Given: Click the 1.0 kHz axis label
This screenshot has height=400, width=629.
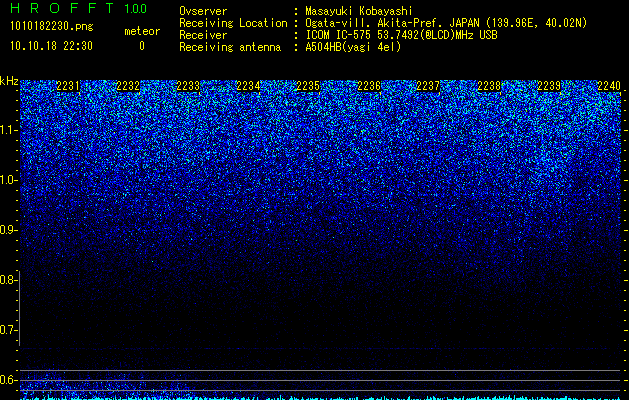Looking at the screenshot, I should click(8, 180).
